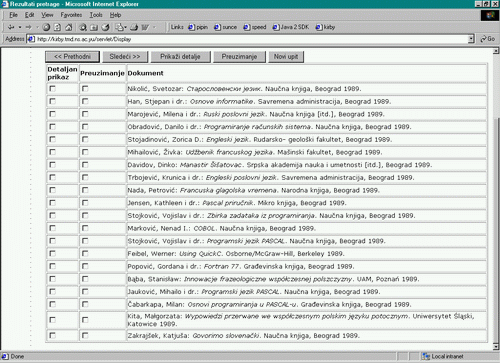Open the File menu
The height and width of the screenshot is (363, 500).
[13, 15]
